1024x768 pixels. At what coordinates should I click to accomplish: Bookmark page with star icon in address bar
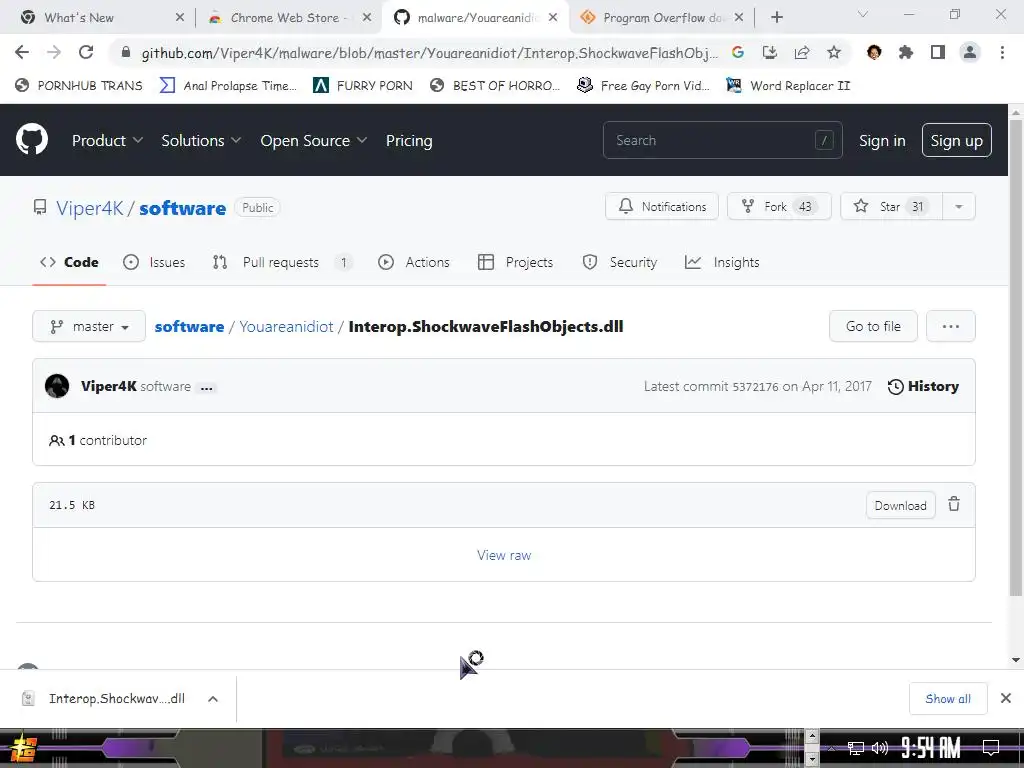(833, 52)
